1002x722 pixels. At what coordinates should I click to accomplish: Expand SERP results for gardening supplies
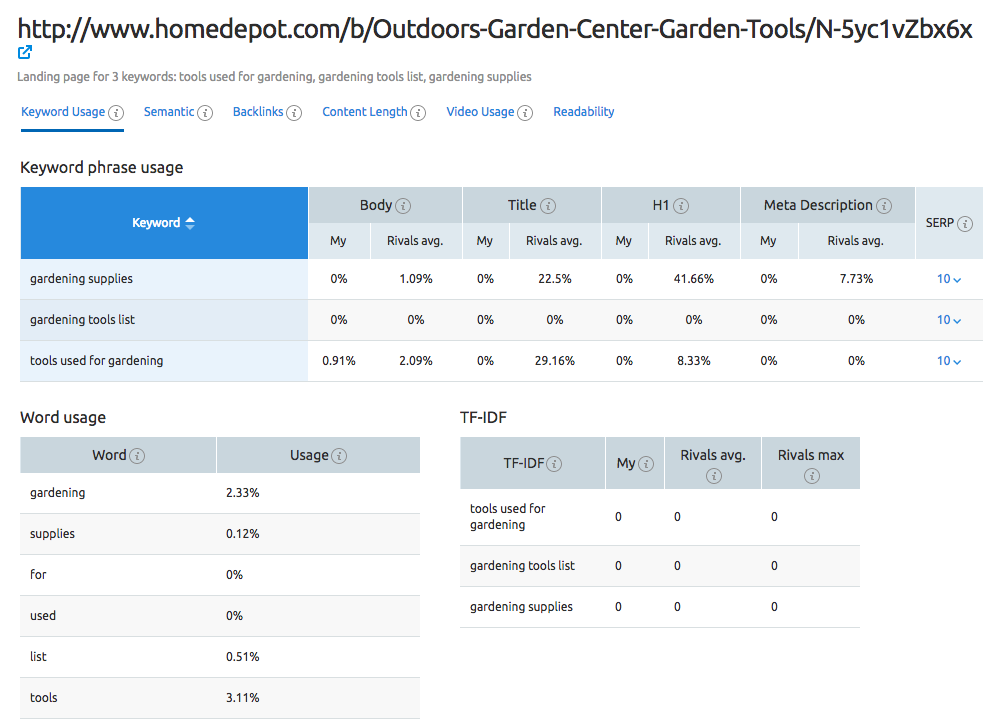[948, 278]
